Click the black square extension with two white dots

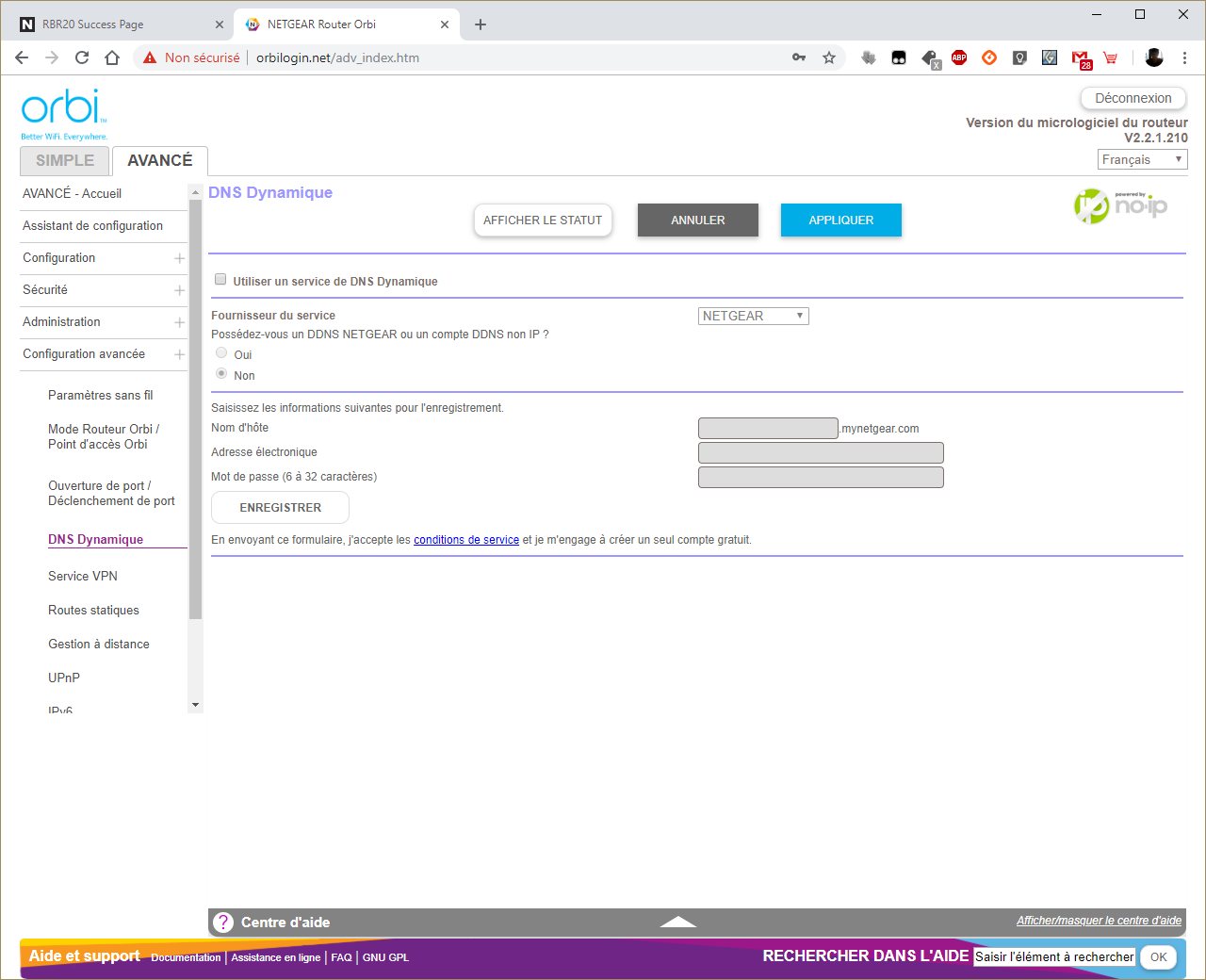coord(899,57)
